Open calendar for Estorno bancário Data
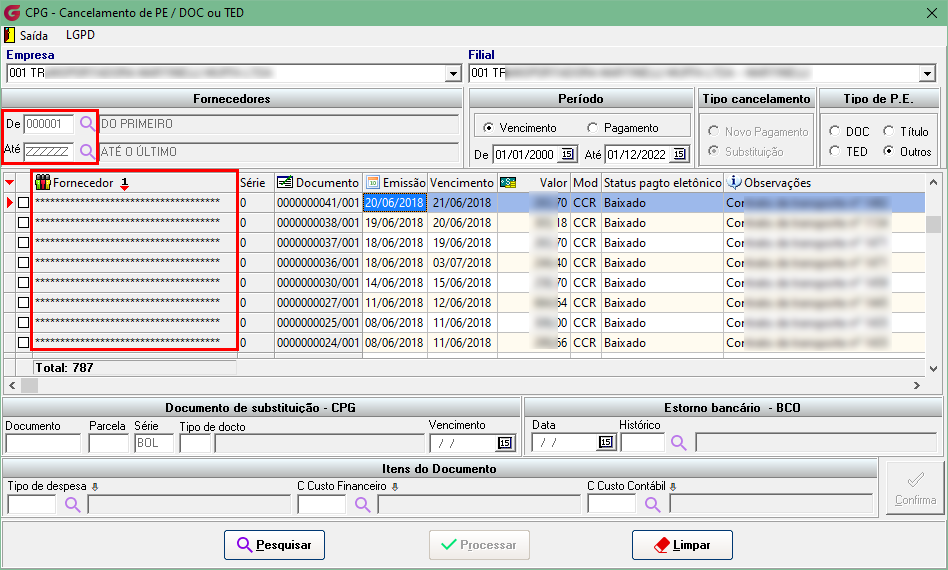The width and height of the screenshot is (948, 570). tap(606, 442)
